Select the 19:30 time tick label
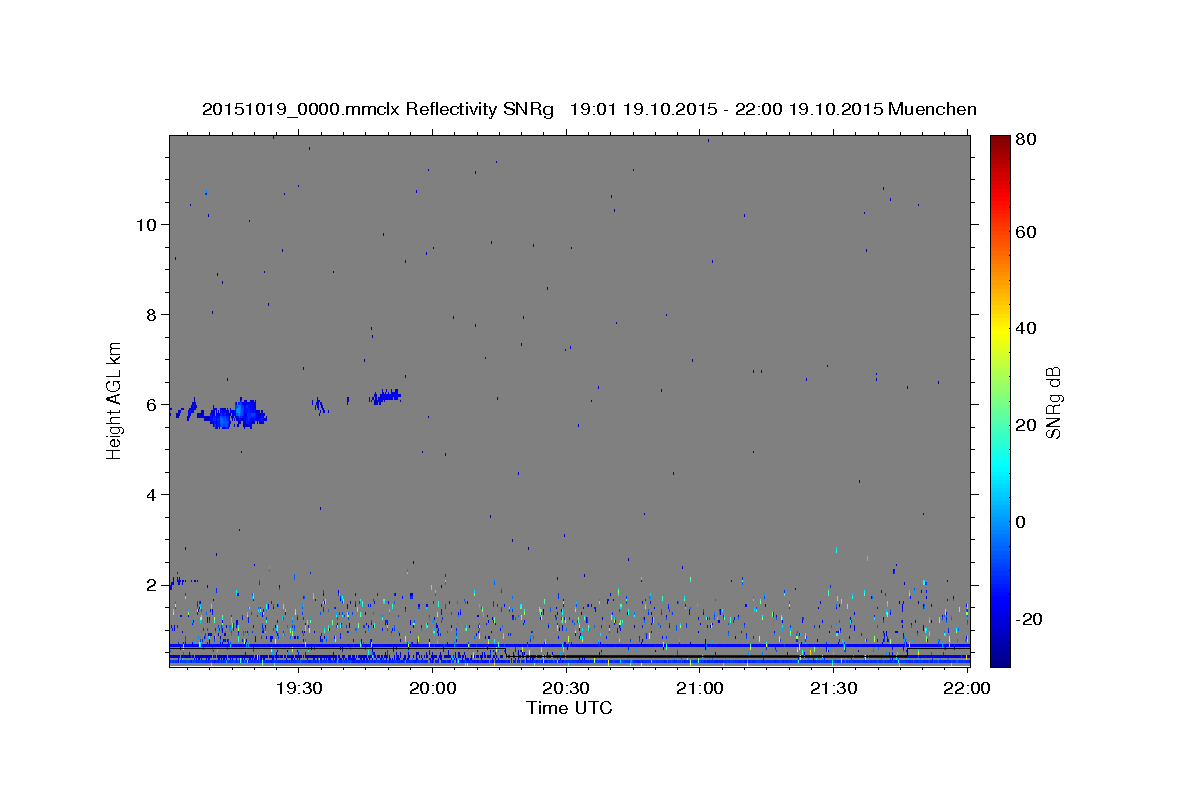This screenshot has height=800, width=1200. point(298,689)
